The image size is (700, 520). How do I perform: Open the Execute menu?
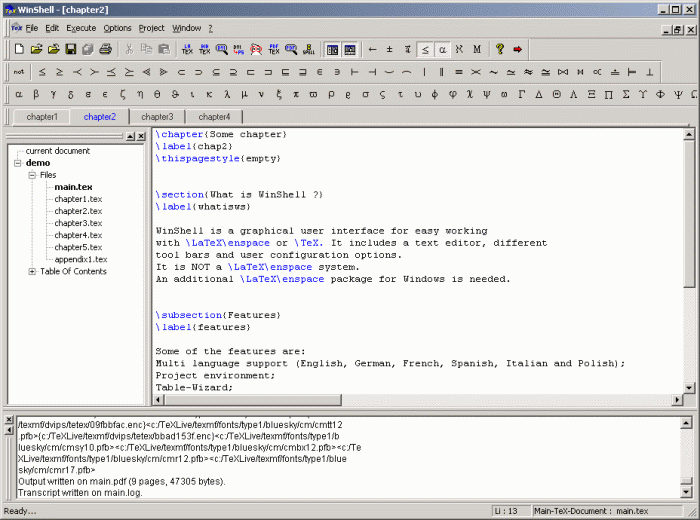point(81,28)
